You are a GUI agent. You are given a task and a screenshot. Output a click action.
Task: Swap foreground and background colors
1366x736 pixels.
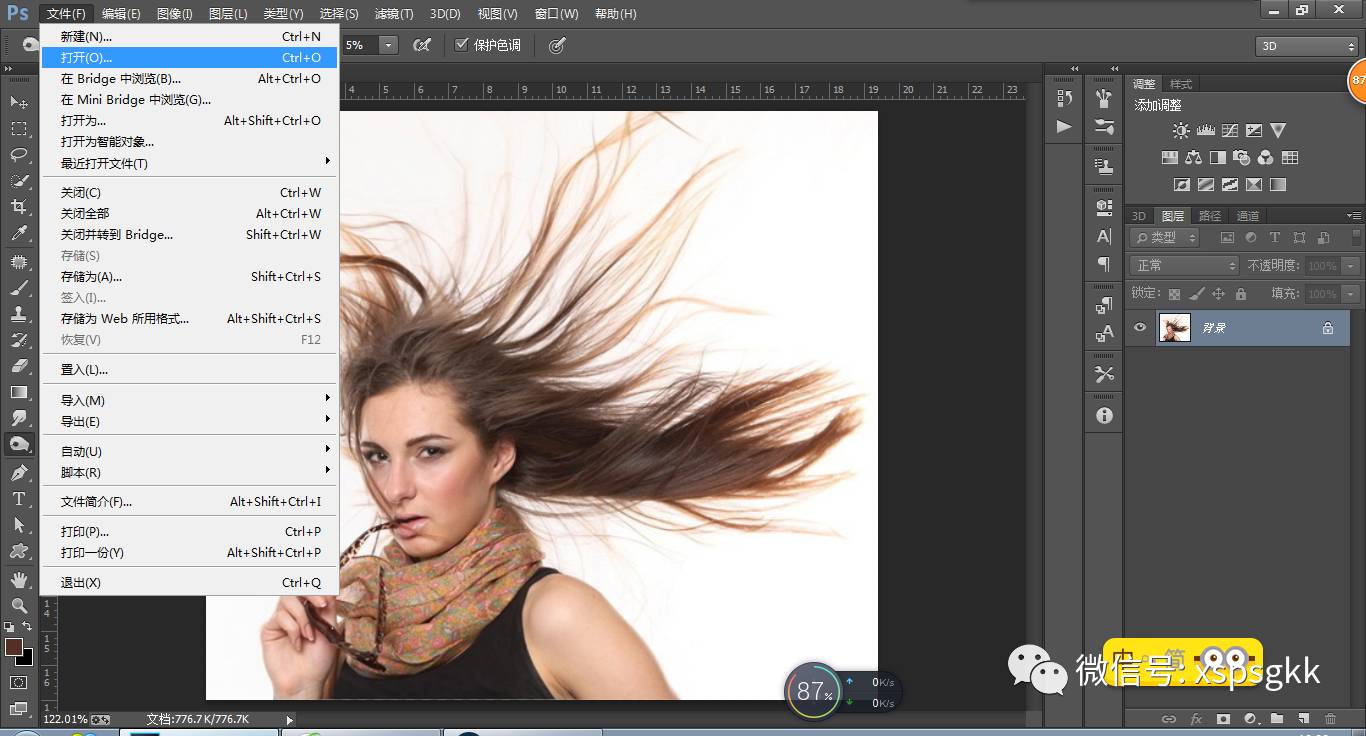point(27,627)
